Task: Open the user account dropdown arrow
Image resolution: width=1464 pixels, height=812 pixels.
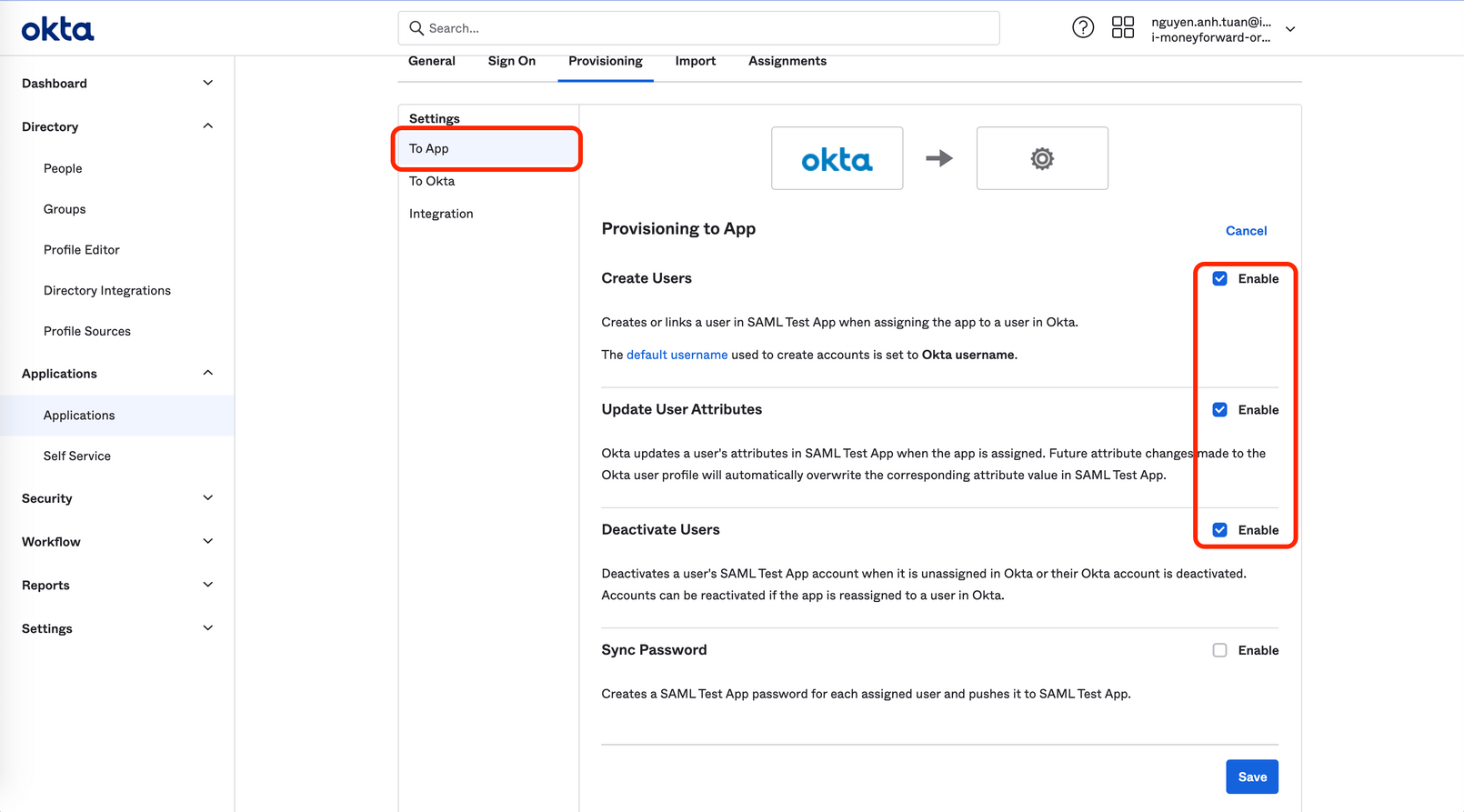Action: 1290,29
